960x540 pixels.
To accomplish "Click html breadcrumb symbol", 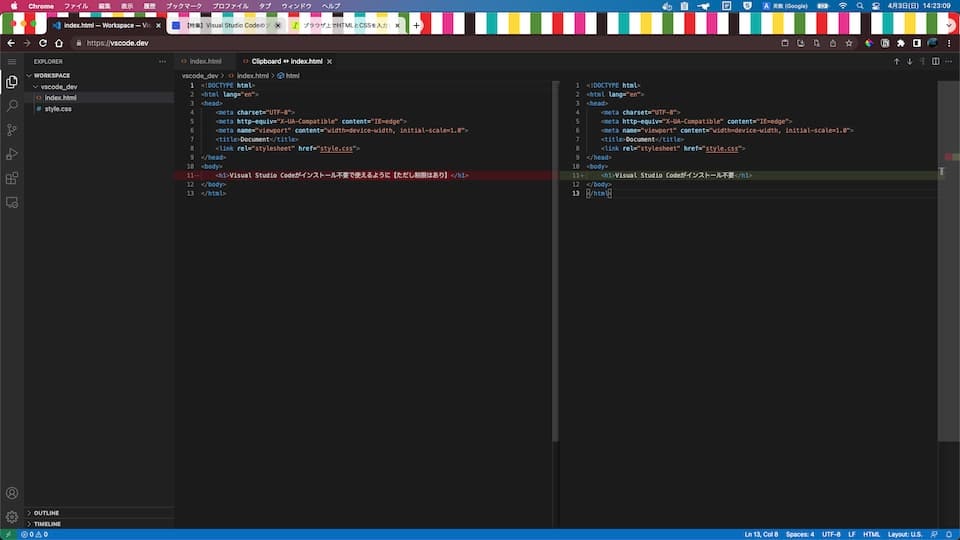I will [292, 76].
